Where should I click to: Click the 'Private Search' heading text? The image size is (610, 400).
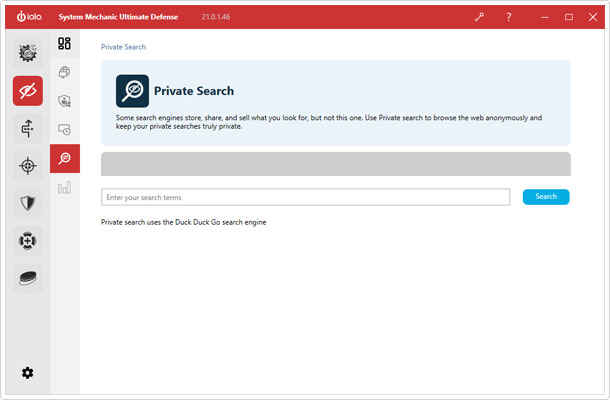tap(194, 91)
